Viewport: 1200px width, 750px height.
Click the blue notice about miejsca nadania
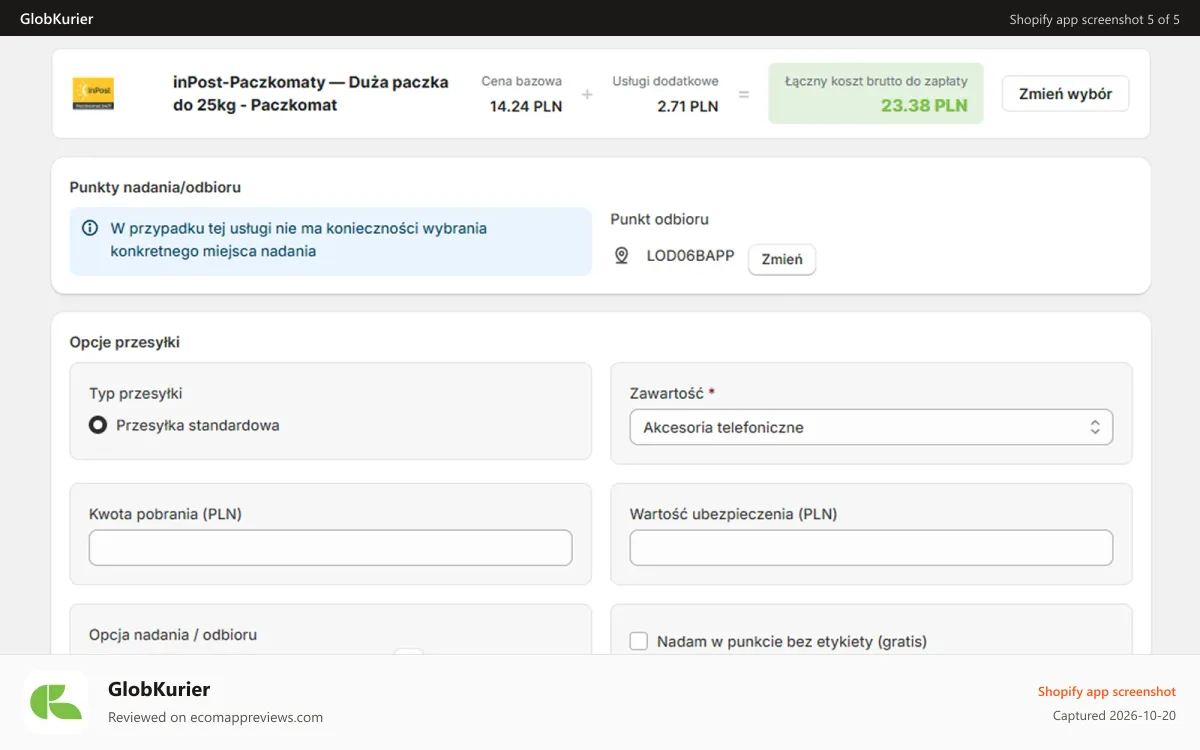pos(331,241)
